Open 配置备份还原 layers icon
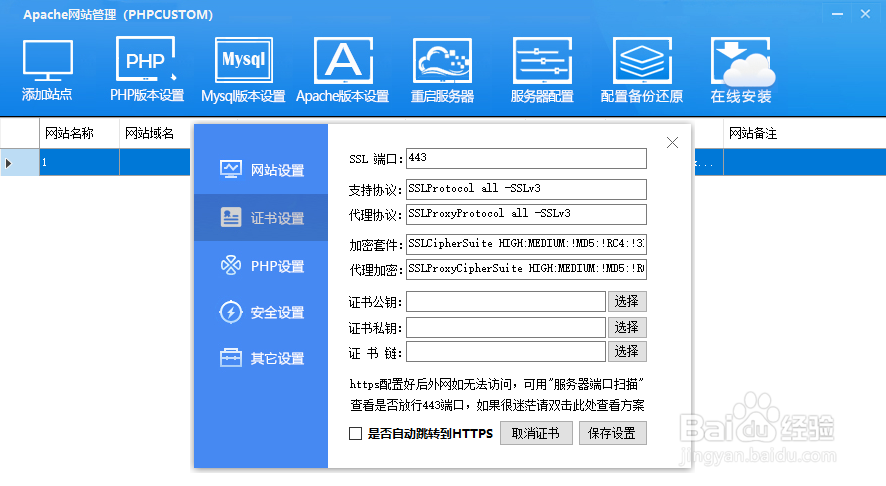886x486 pixels. [x=642, y=60]
